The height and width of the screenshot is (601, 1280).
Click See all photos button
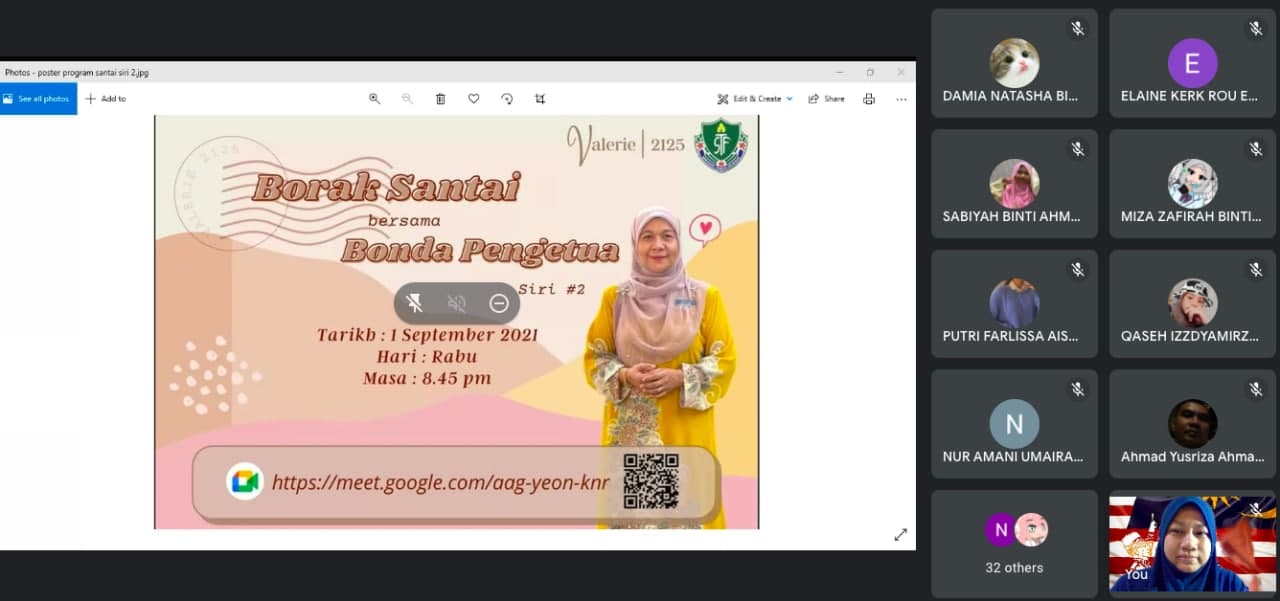tap(38, 99)
